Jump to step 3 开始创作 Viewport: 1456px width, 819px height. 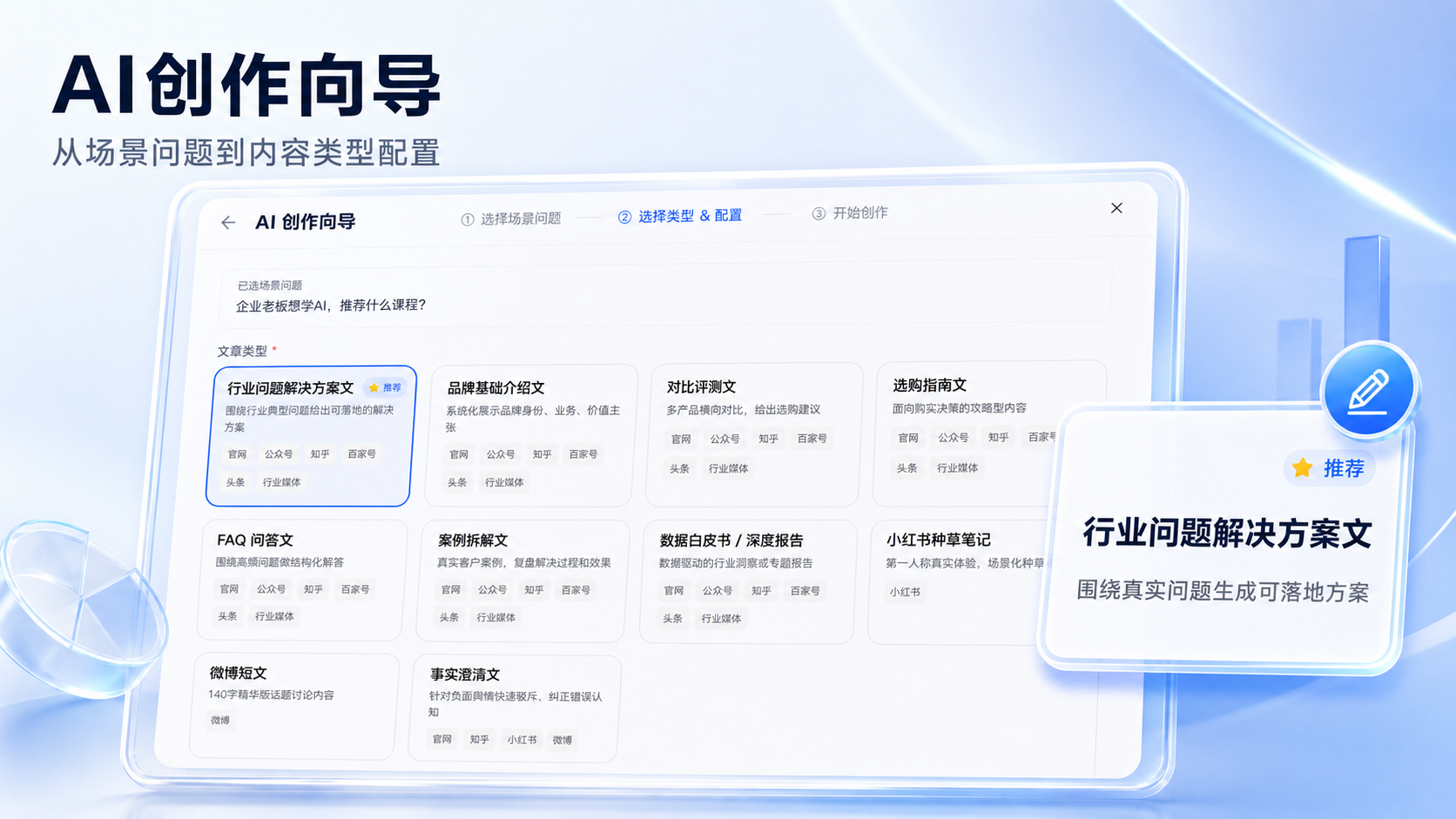coord(850,212)
